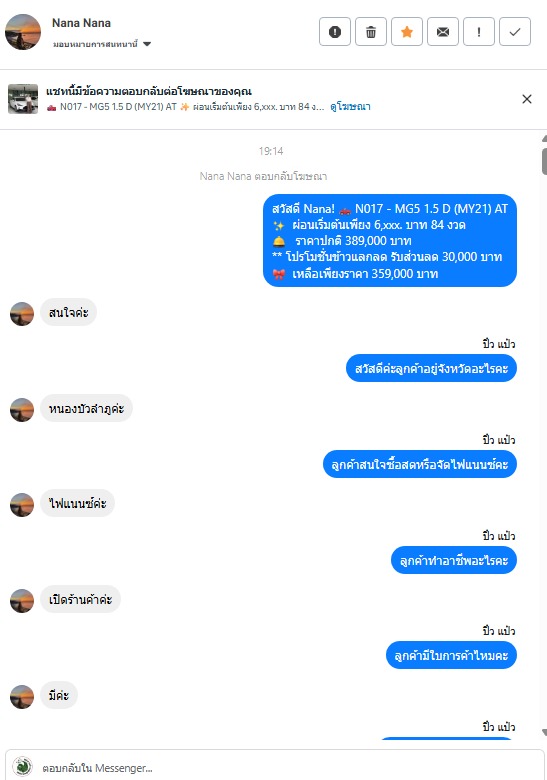
Task: Flag conversation with the exclamation mark icon
Action: coord(478,32)
